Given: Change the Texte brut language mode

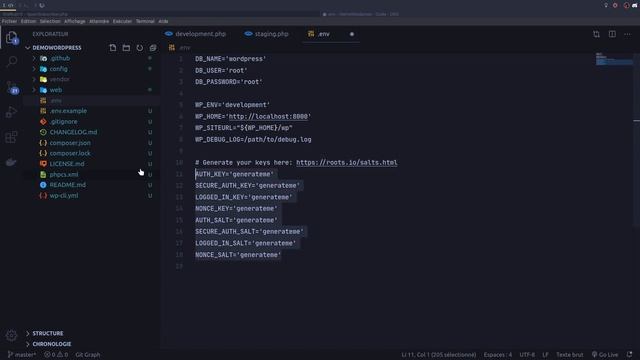Looking at the screenshot, I should click(569, 354).
